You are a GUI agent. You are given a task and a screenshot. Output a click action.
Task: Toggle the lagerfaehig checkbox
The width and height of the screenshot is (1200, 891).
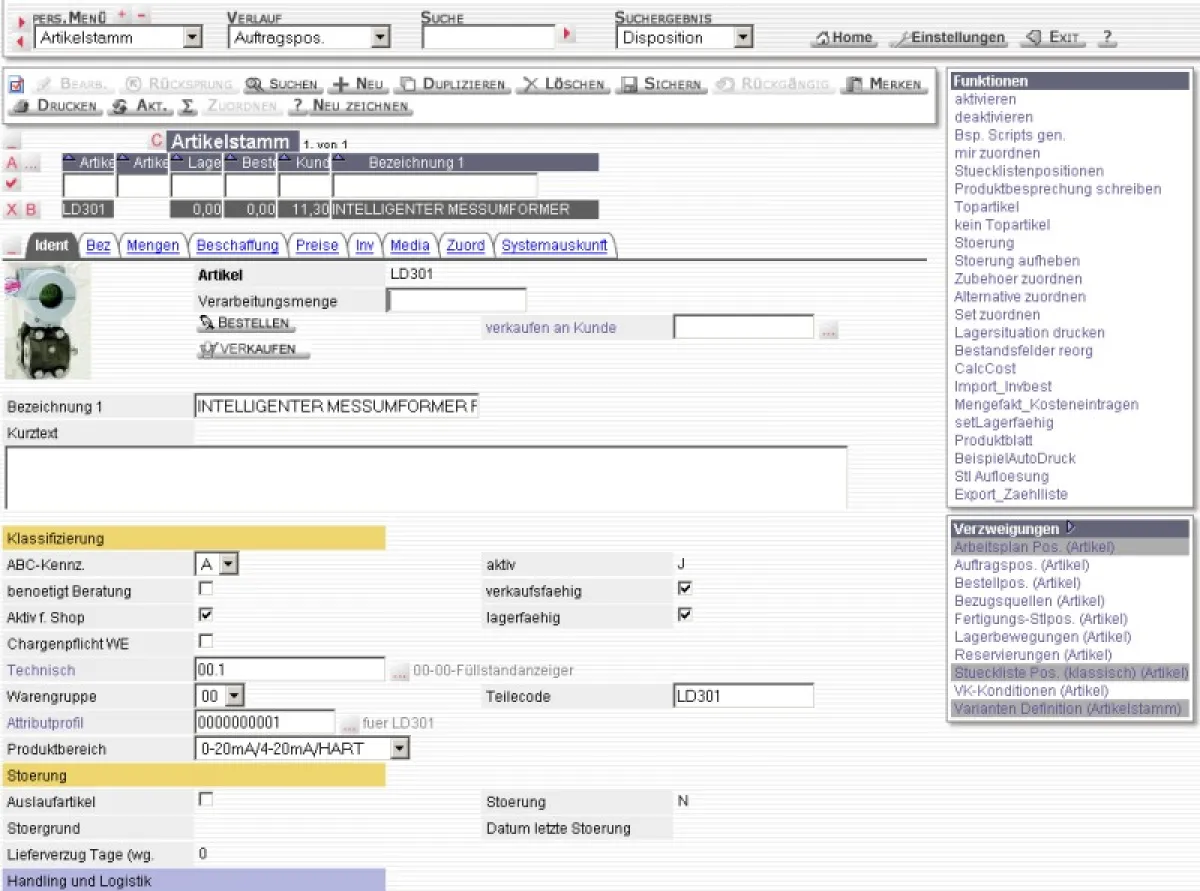(685, 615)
